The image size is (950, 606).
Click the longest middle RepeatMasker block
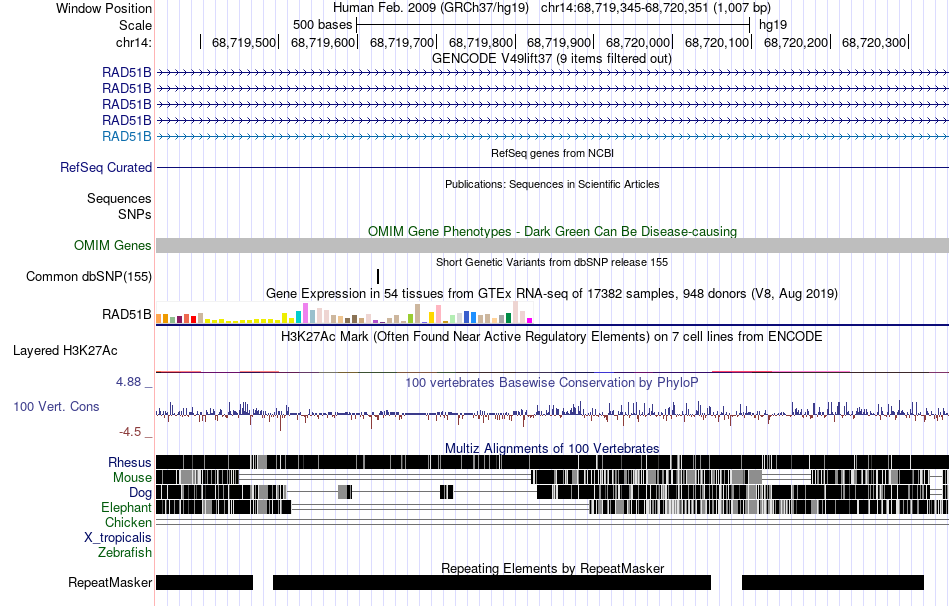pos(491,582)
